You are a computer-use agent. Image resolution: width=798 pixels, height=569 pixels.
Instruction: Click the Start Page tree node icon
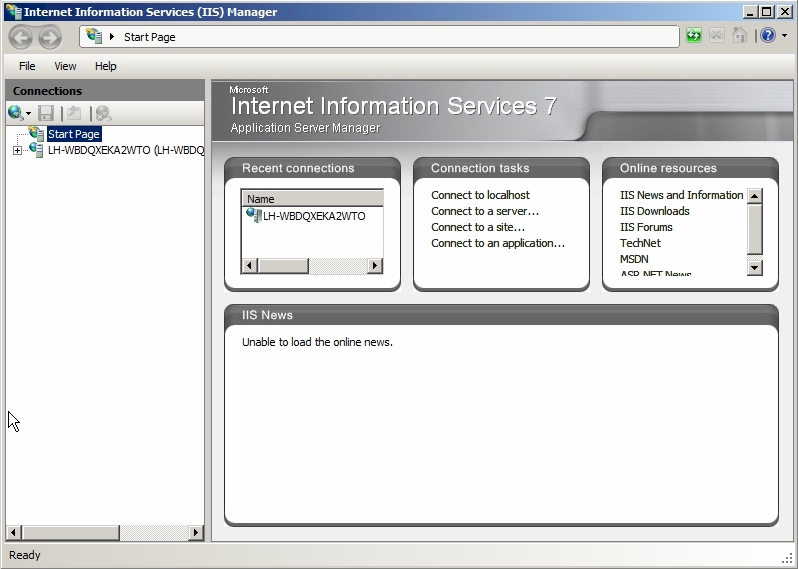point(36,133)
